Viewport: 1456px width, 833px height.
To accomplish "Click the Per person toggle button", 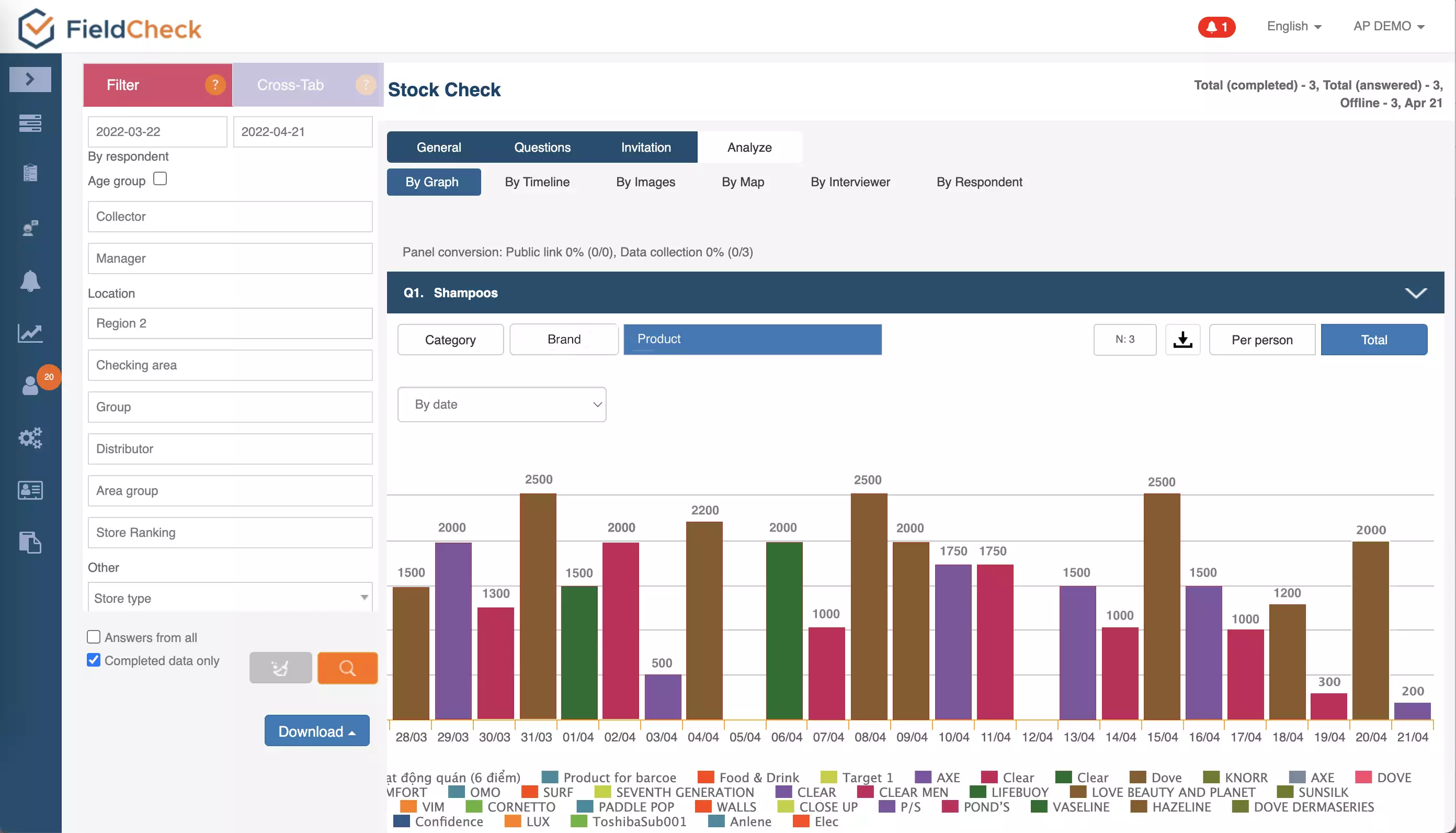I will click(x=1262, y=339).
